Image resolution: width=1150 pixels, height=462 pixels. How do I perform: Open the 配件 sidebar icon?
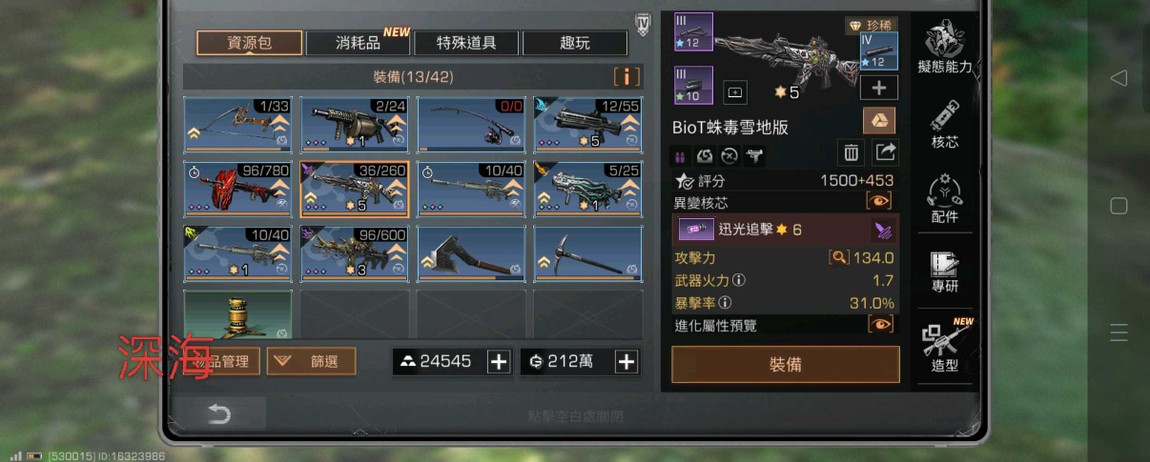(x=945, y=199)
